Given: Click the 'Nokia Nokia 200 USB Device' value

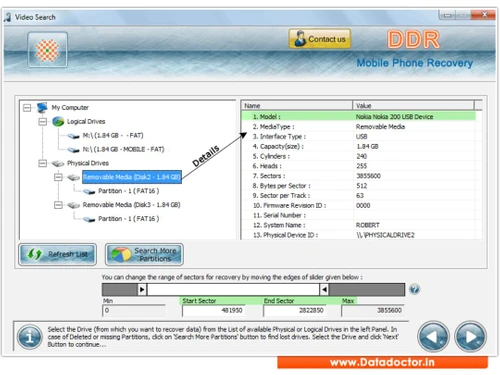Looking at the screenshot, I should coord(394,117).
